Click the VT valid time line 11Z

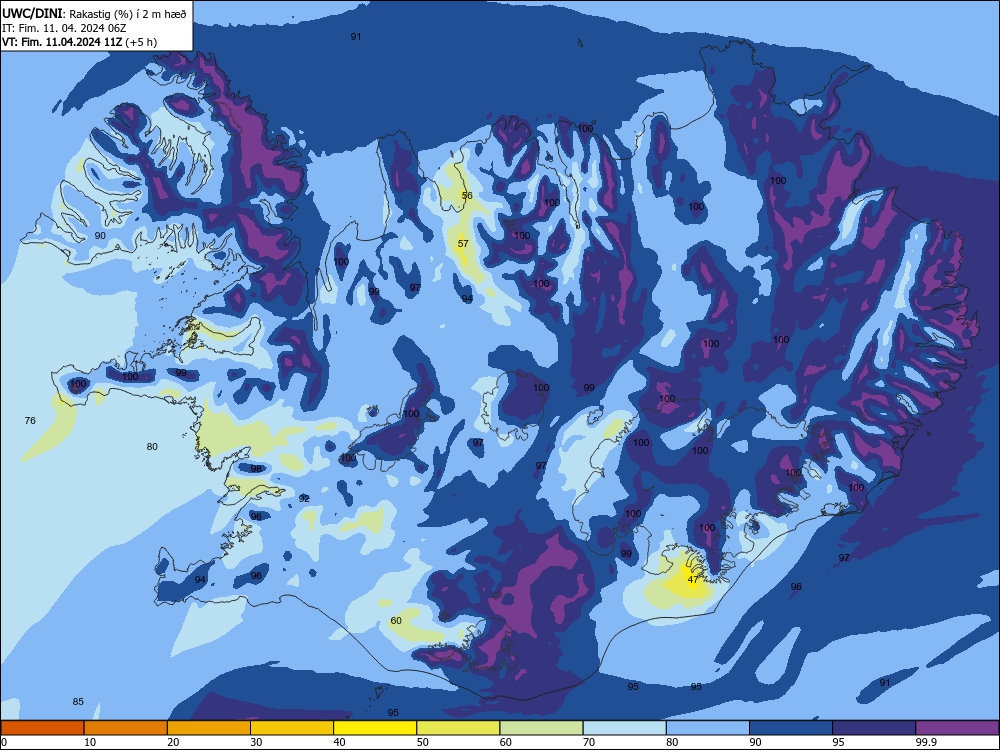(x=79, y=42)
